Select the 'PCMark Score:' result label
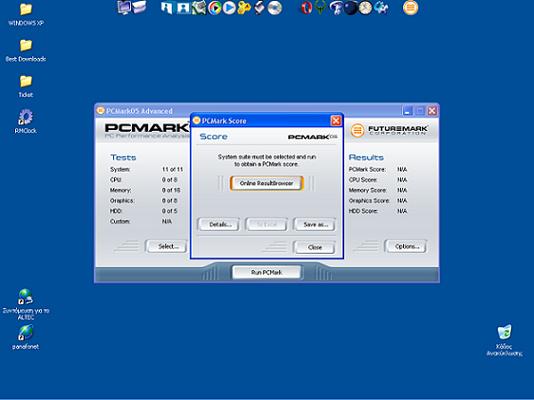 click(367, 169)
